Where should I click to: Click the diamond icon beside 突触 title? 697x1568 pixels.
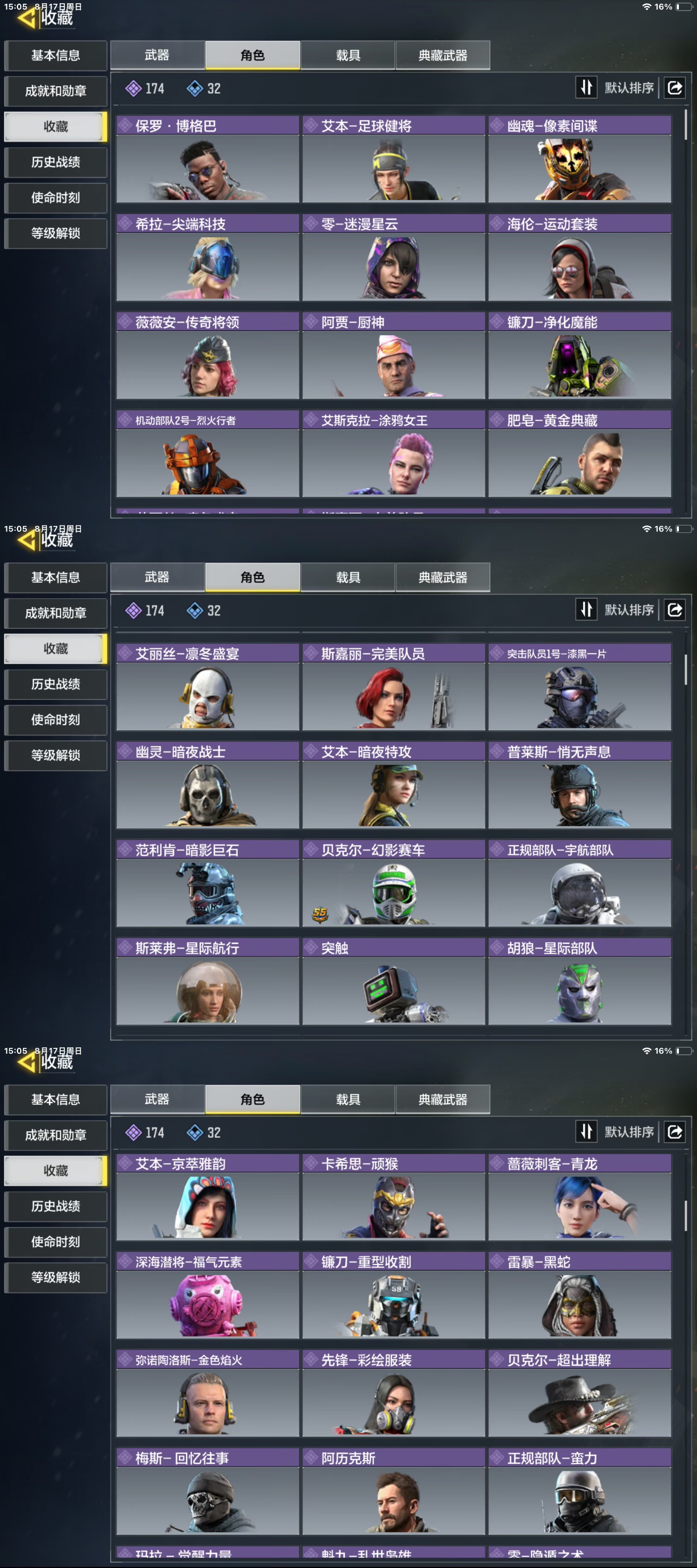point(312,948)
